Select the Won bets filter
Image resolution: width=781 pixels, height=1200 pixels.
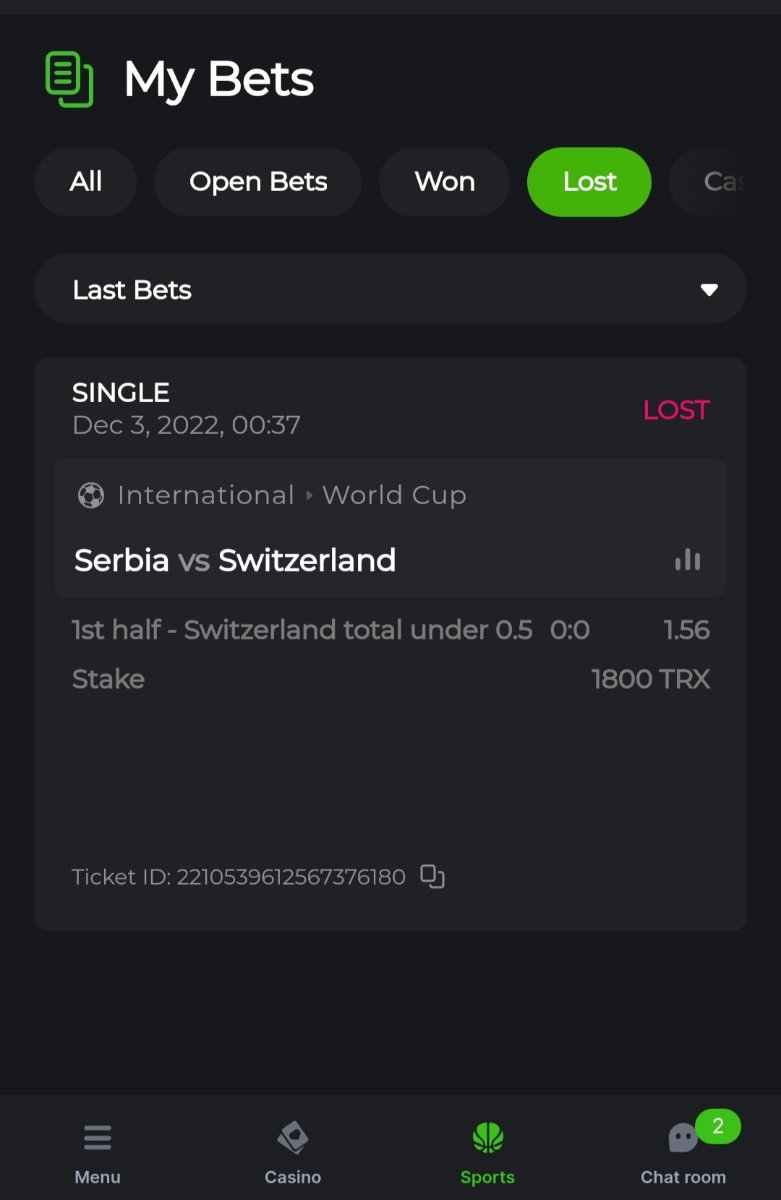point(445,182)
